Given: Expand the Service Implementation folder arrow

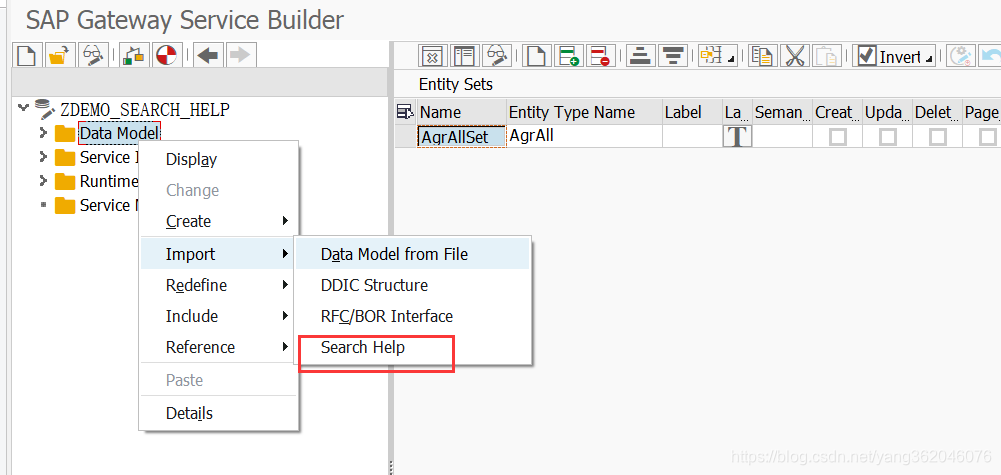Looking at the screenshot, I should tap(43, 157).
